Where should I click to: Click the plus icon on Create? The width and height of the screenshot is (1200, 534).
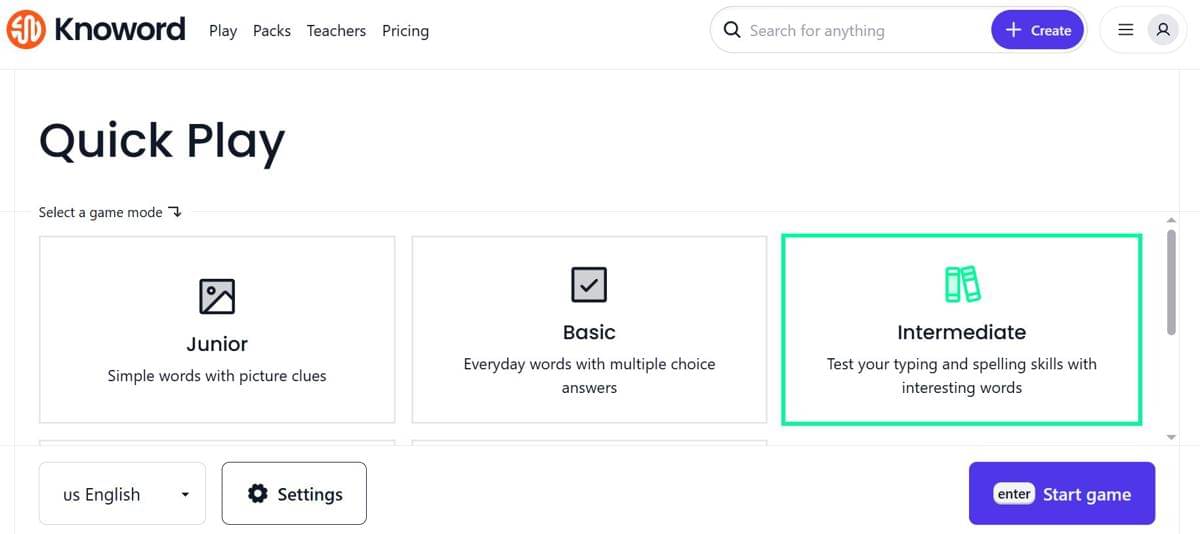click(x=1013, y=30)
